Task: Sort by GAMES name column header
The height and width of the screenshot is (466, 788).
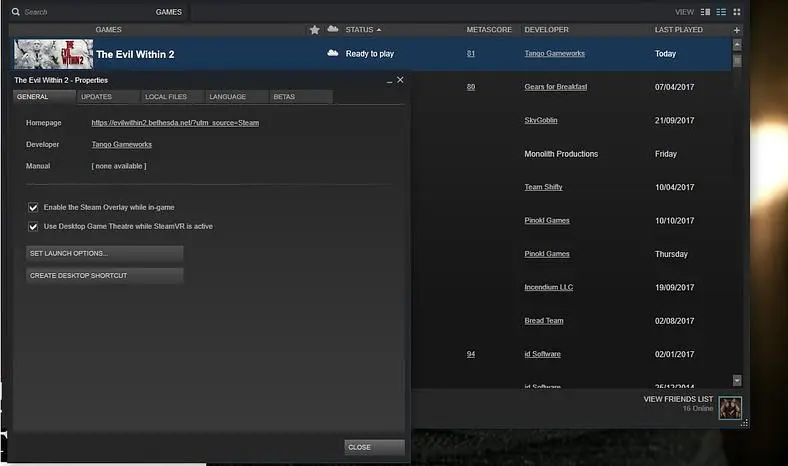Action: (109, 30)
